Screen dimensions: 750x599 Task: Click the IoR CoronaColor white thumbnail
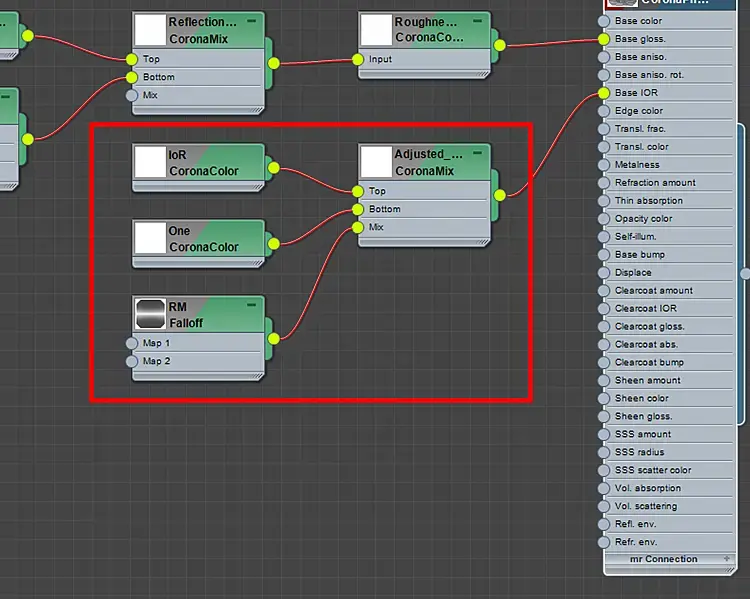tap(150, 162)
